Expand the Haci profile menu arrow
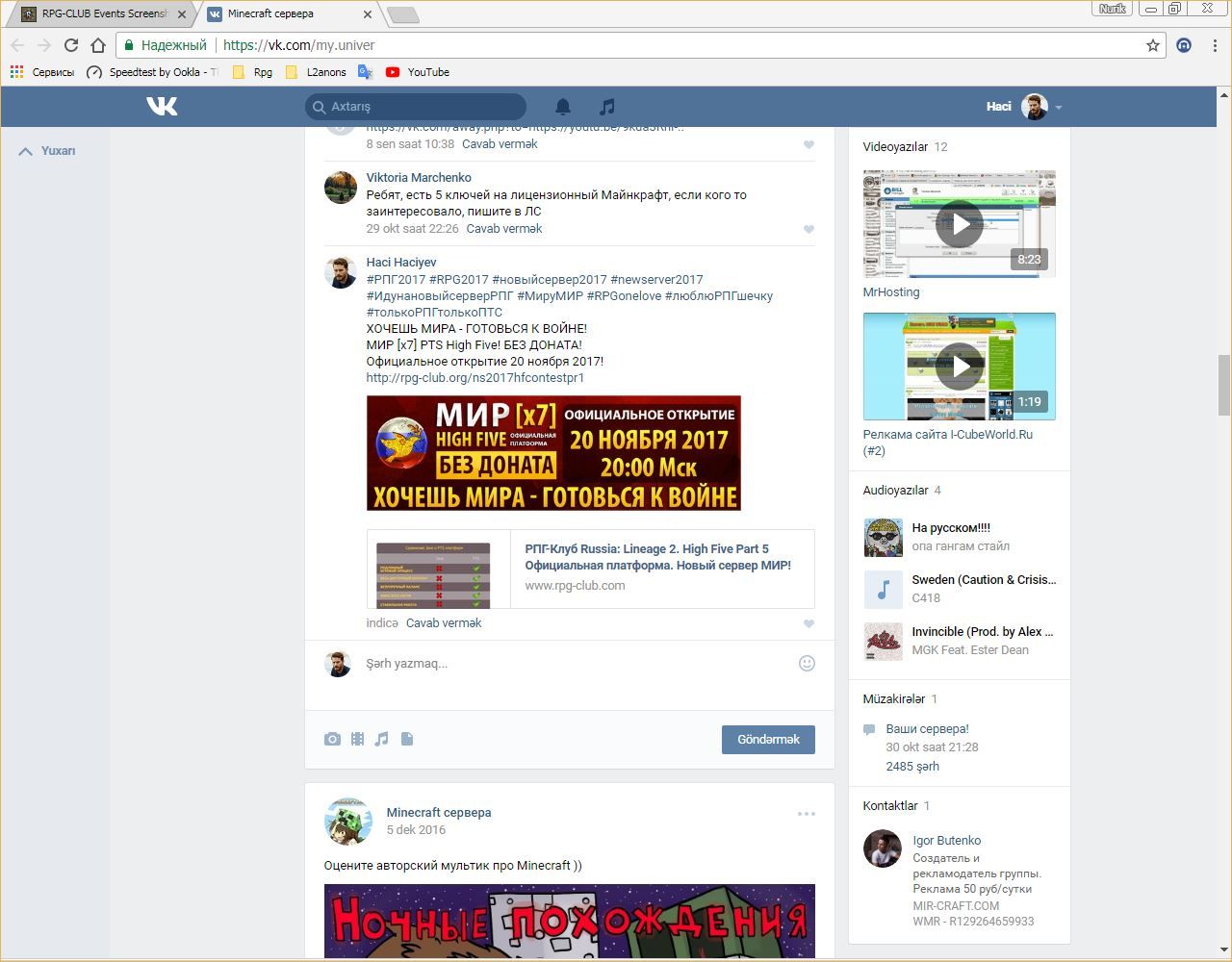Viewport: 1232px width, 962px height. [x=1059, y=108]
